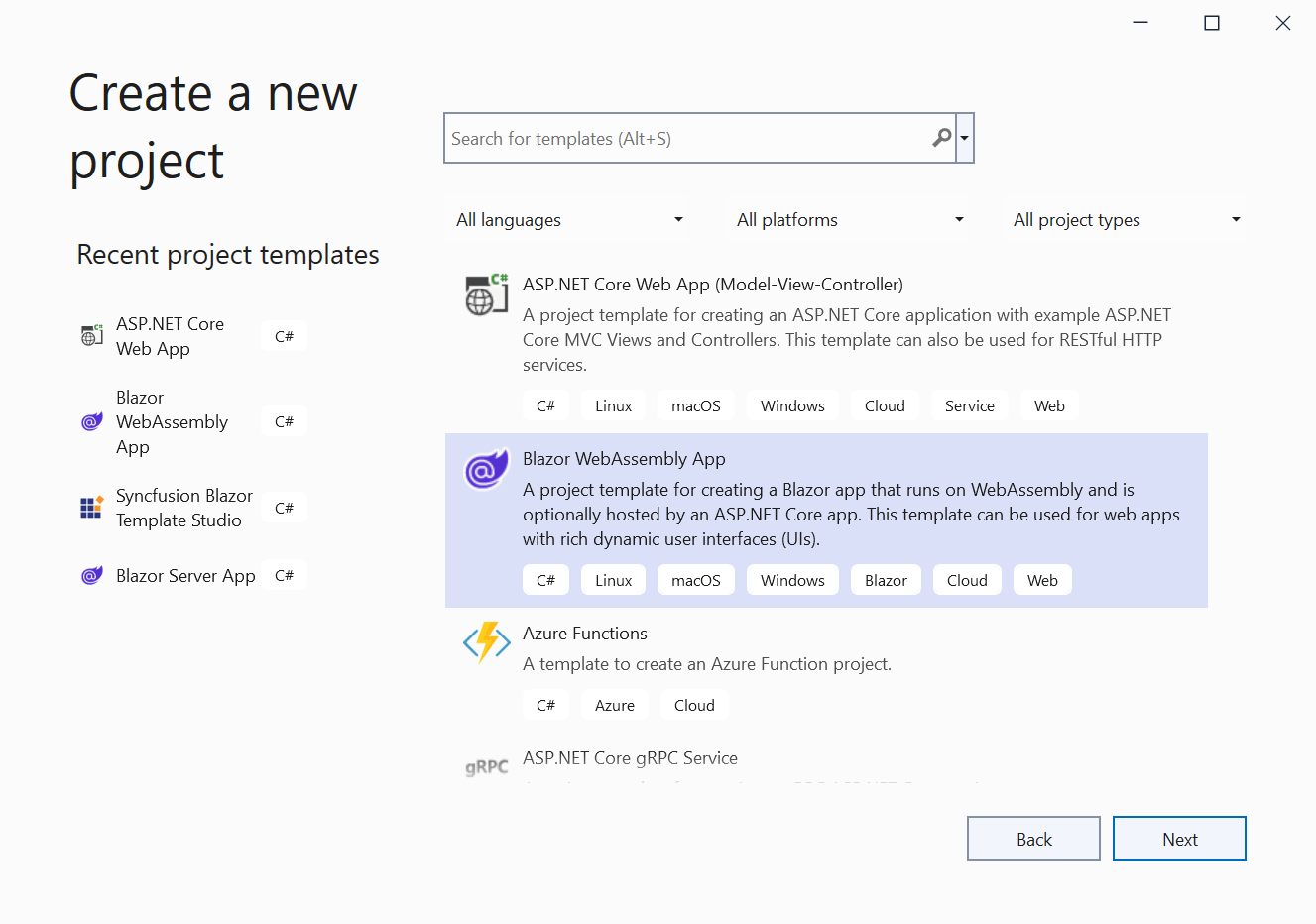Focus the Search for templates field
This screenshot has width=1316, height=924.
(684, 139)
